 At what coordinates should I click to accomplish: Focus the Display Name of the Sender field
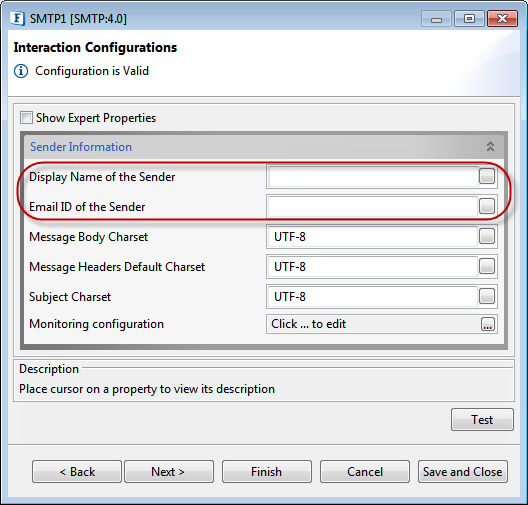click(x=373, y=176)
